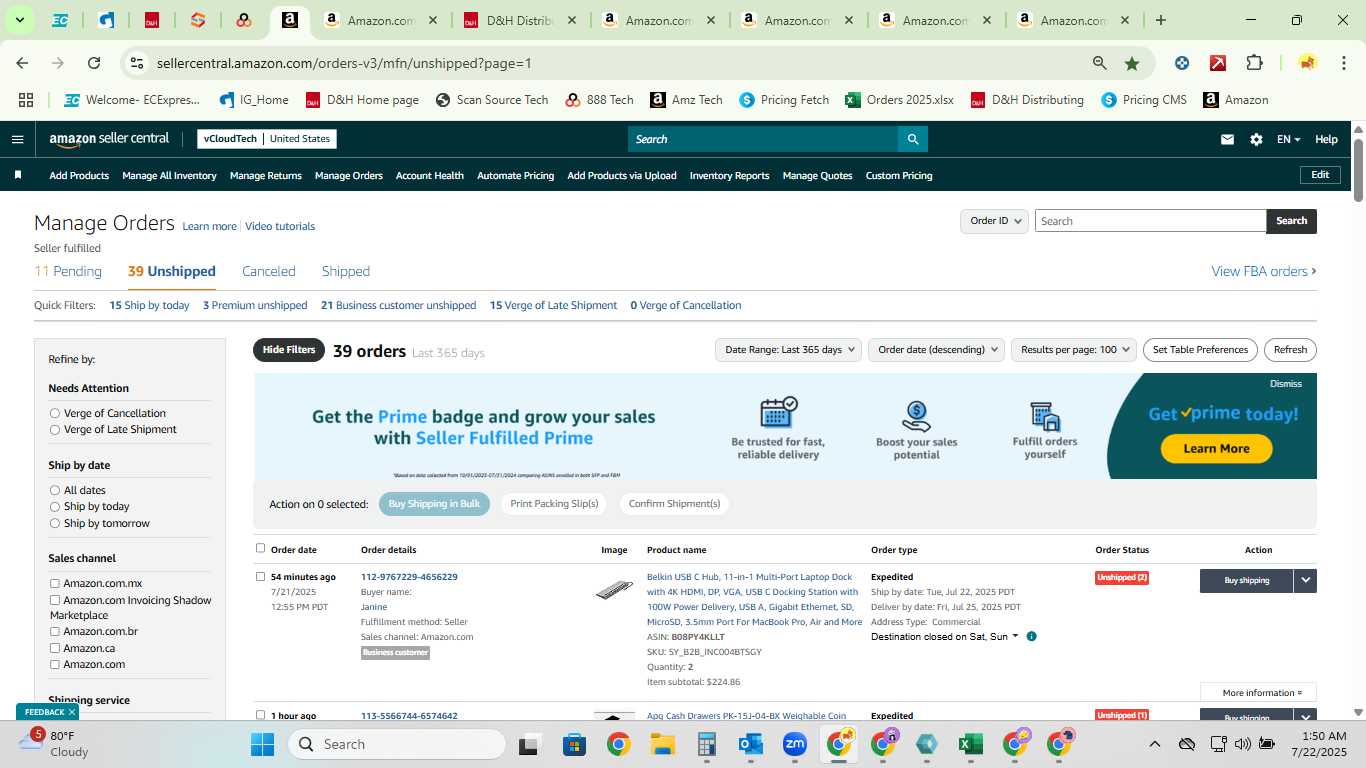Click the page vertical scrollbar

coord(1359,170)
